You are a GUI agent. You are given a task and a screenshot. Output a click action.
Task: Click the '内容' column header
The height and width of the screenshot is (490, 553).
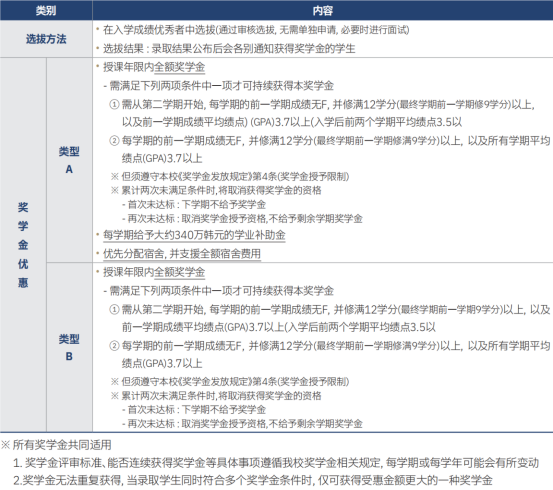coord(322,10)
